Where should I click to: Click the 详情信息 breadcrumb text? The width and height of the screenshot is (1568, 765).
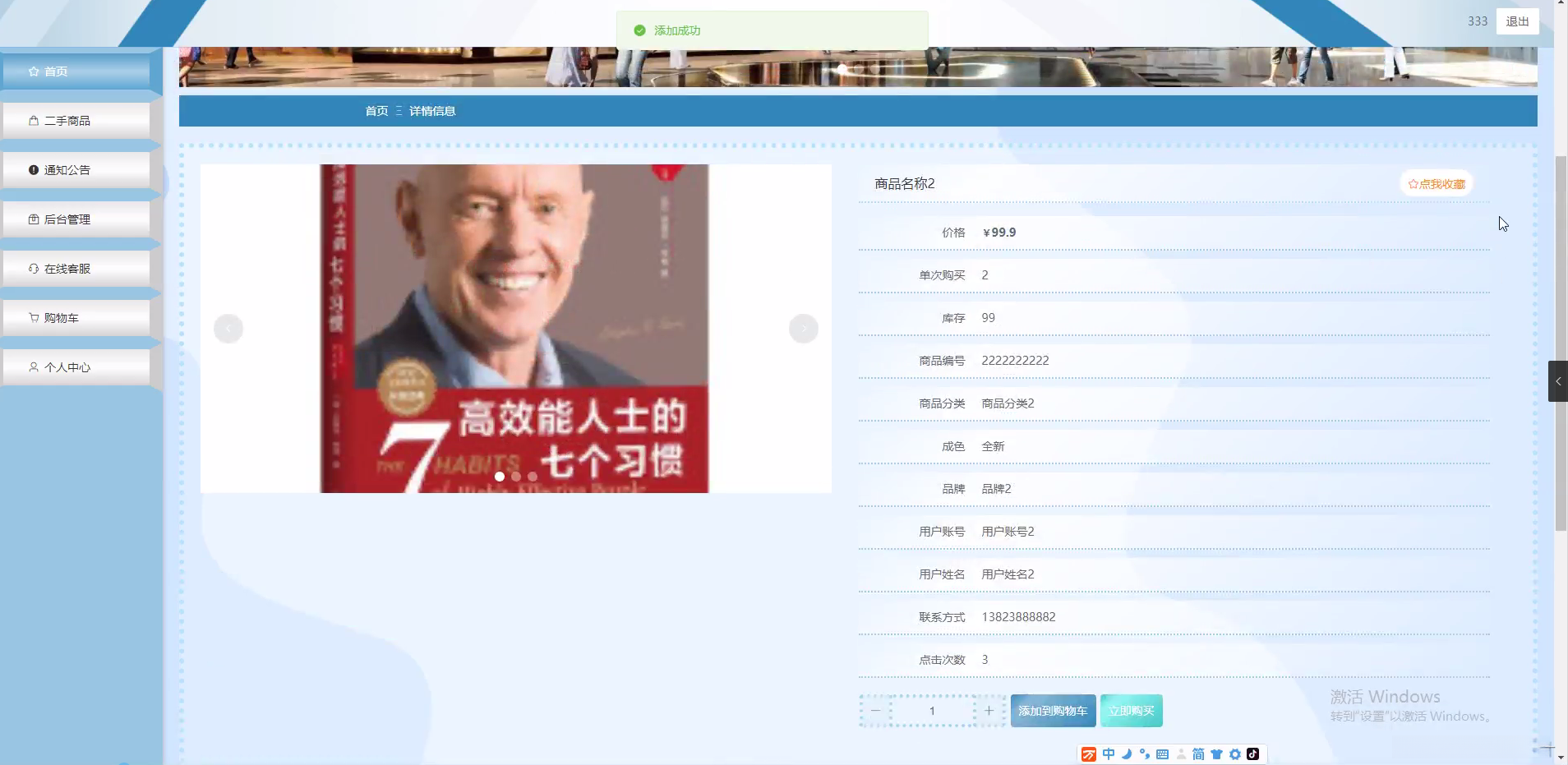[432, 111]
